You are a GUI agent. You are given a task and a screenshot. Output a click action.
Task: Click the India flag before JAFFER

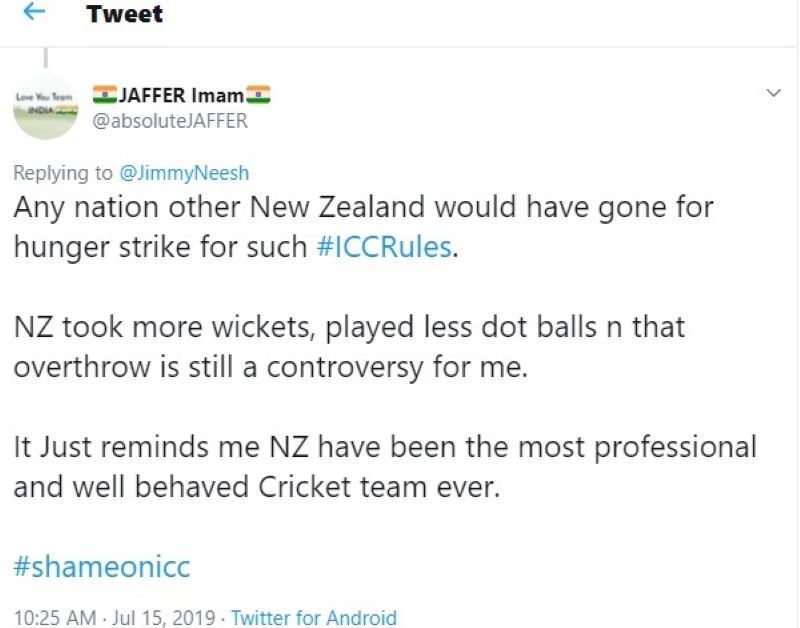pos(104,96)
